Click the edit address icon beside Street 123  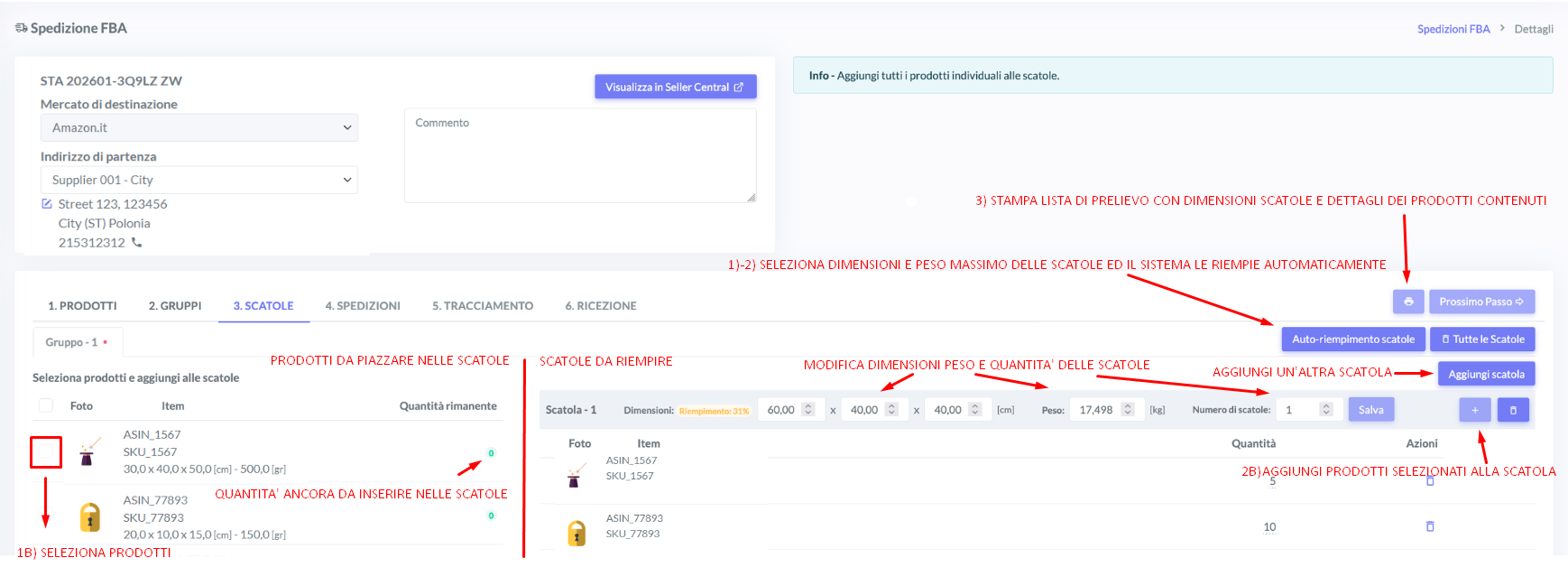47,204
